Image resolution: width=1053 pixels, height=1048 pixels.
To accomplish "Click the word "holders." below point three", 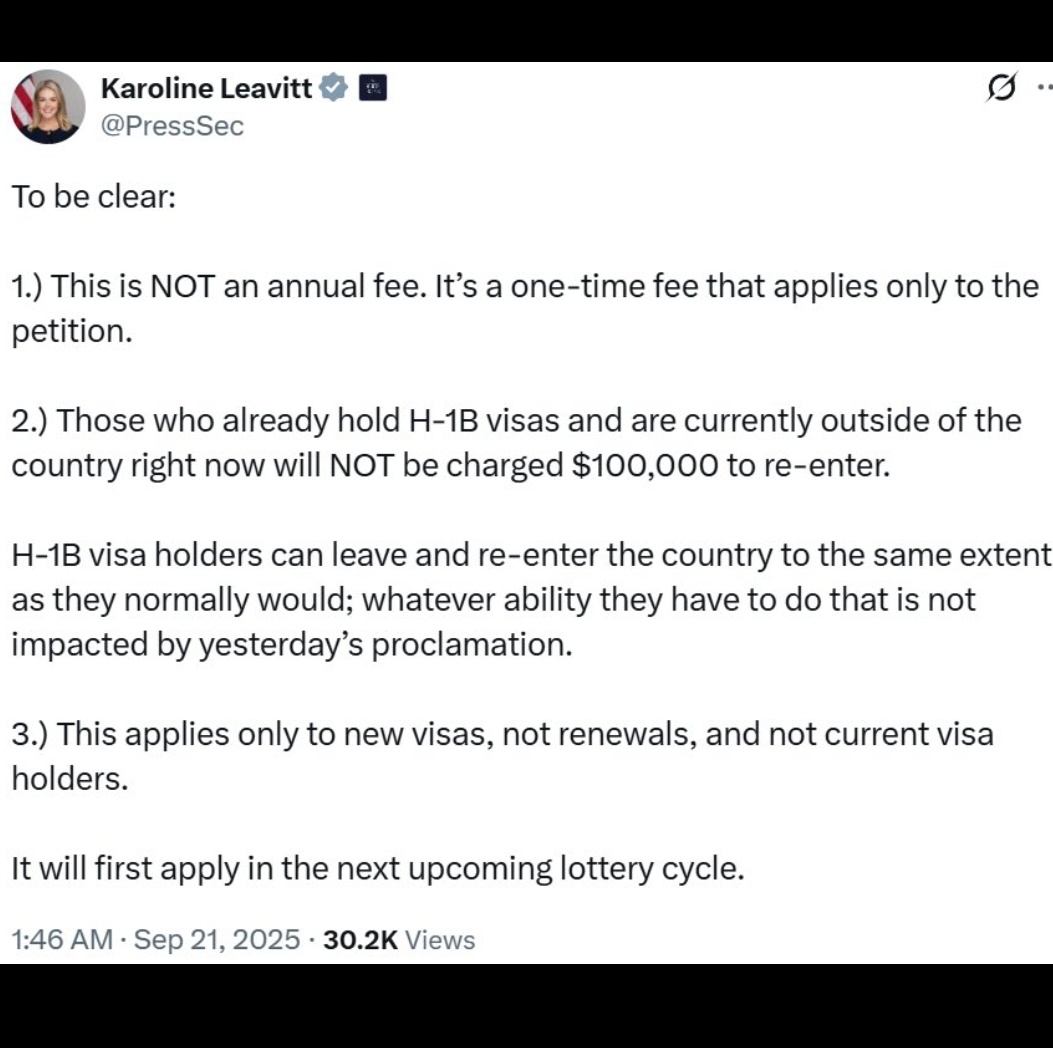I will (70, 779).
